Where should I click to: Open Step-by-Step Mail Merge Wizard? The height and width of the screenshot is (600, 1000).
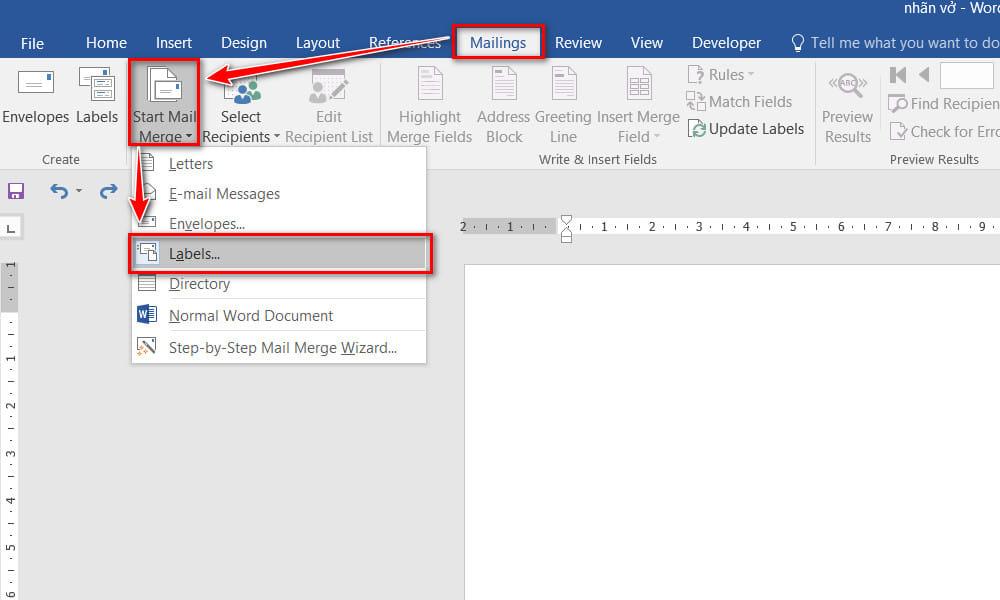point(279,348)
